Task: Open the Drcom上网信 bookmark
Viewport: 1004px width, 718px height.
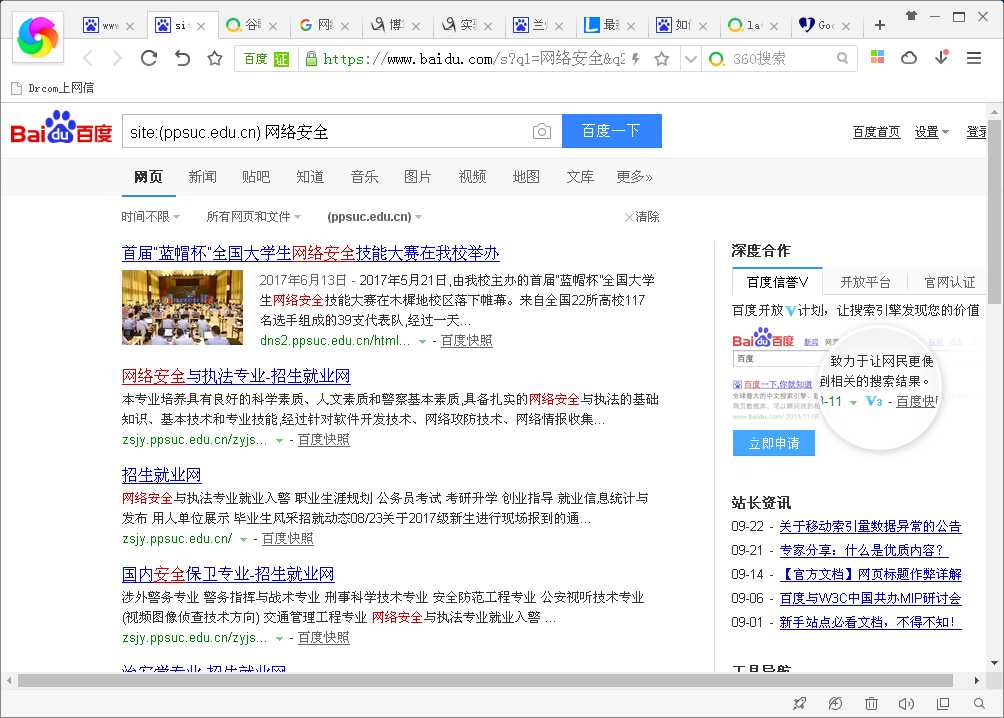Action: click(x=53, y=88)
